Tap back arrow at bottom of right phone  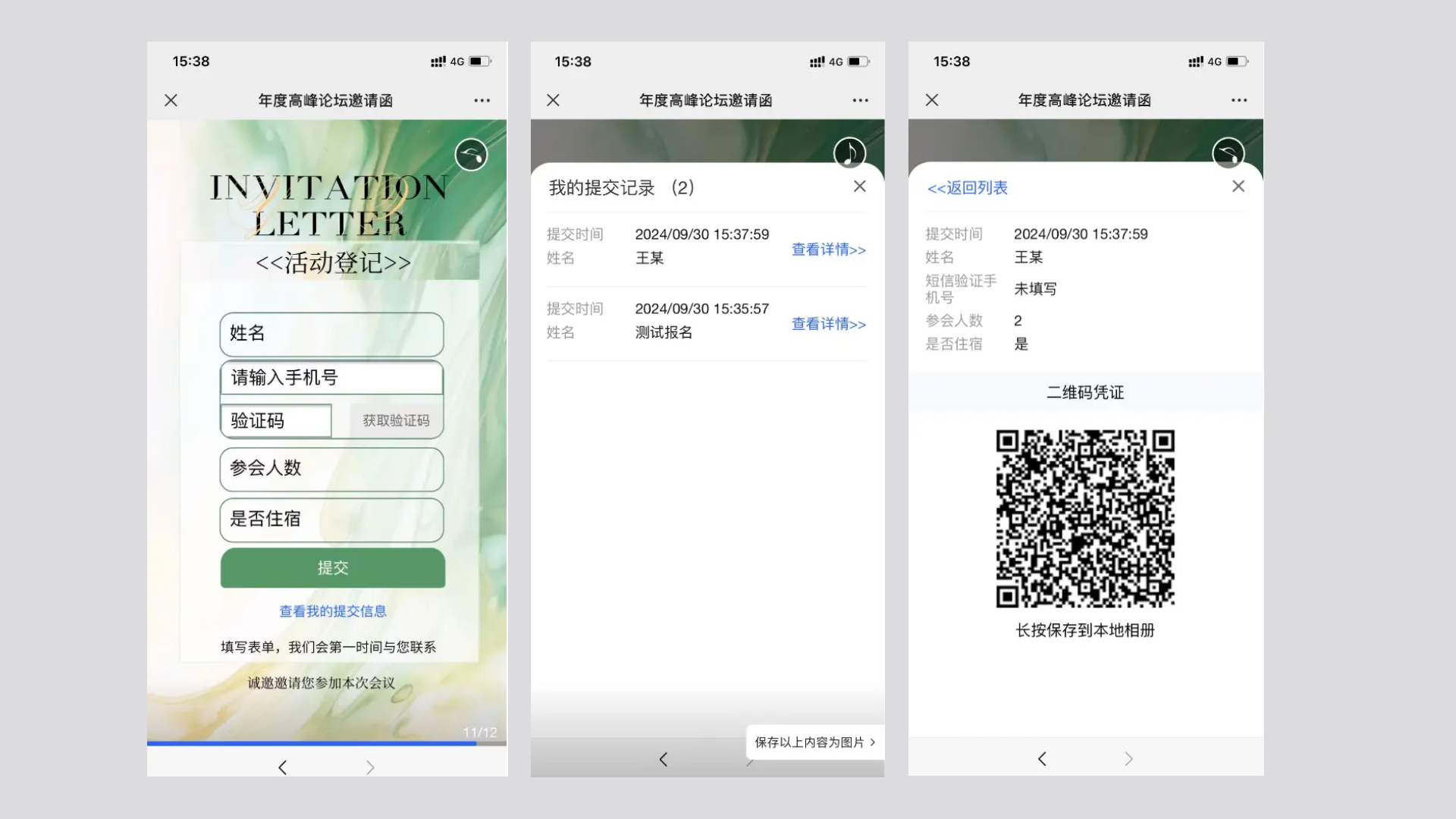[1042, 759]
